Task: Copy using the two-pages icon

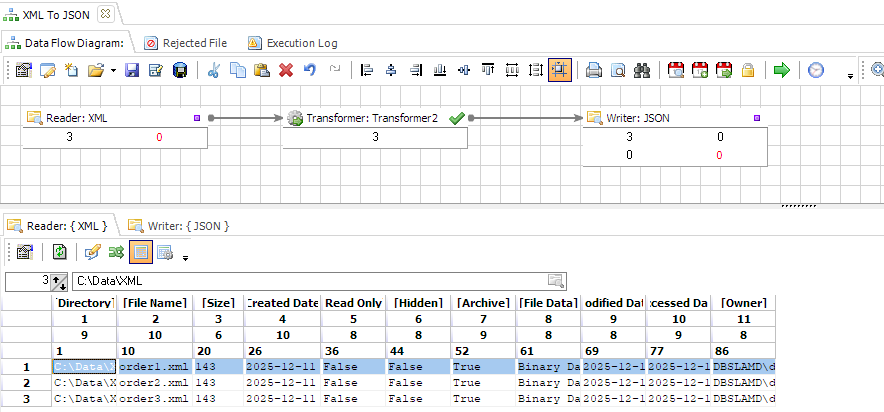Action: [x=238, y=70]
